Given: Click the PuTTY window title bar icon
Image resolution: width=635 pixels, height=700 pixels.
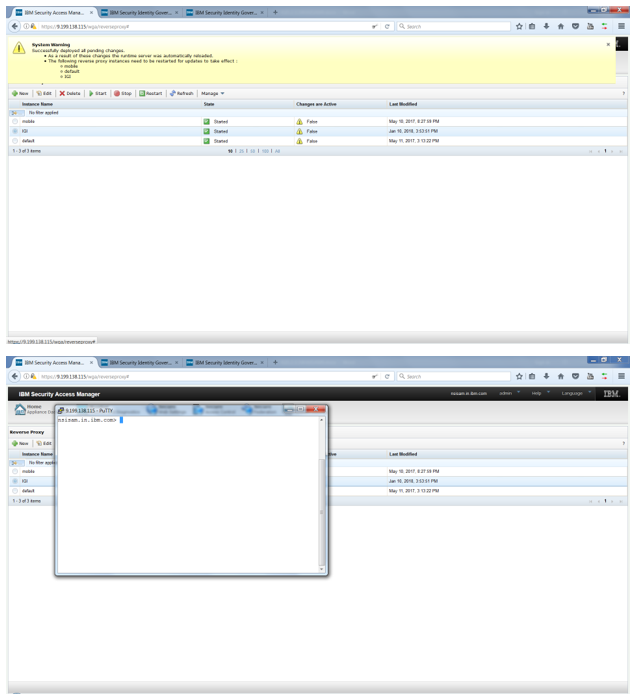Looking at the screenshot, I should [61, 410].
